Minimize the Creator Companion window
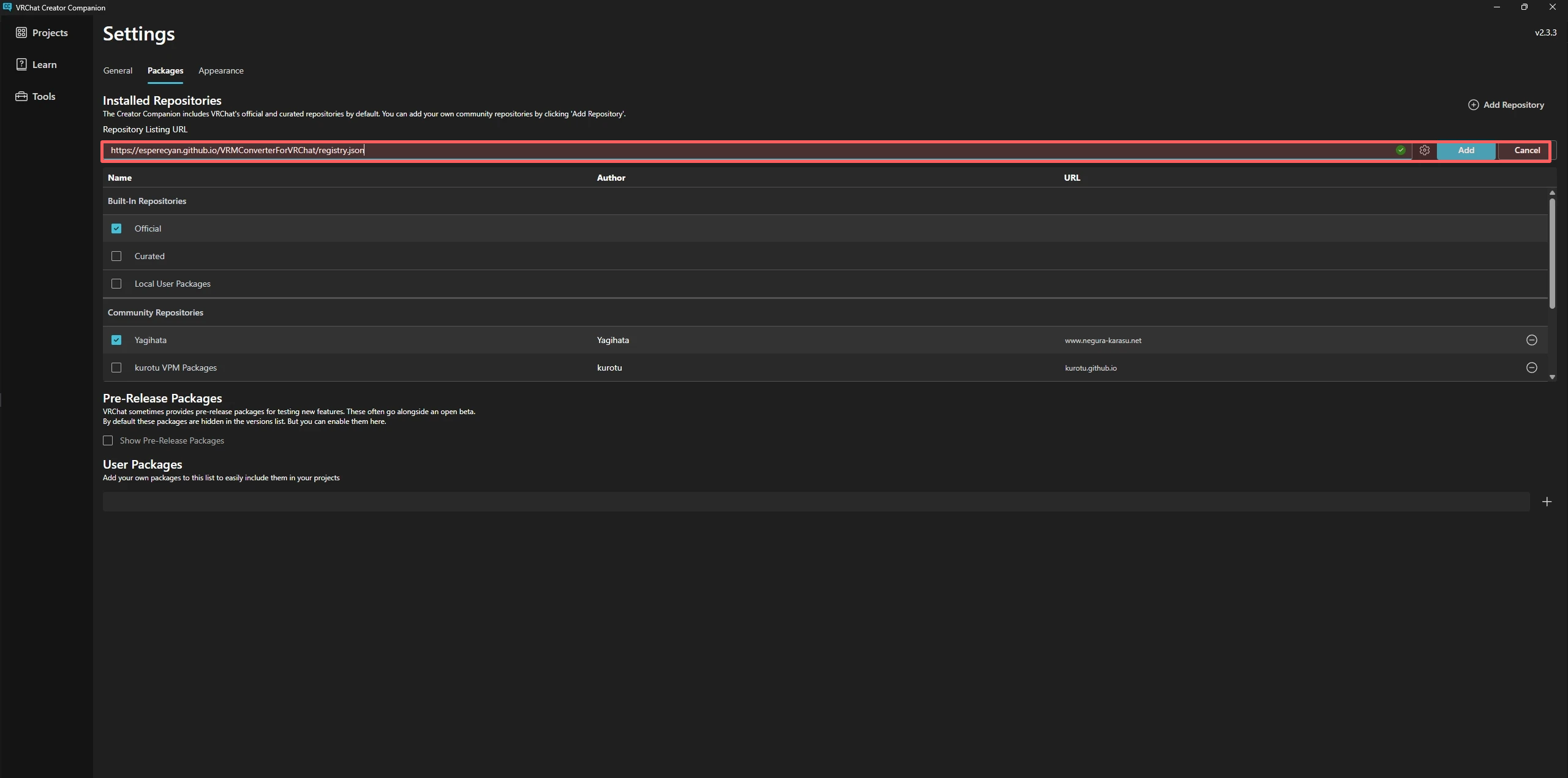The width and height of the screenshot is (1568, 778). 1497,7
